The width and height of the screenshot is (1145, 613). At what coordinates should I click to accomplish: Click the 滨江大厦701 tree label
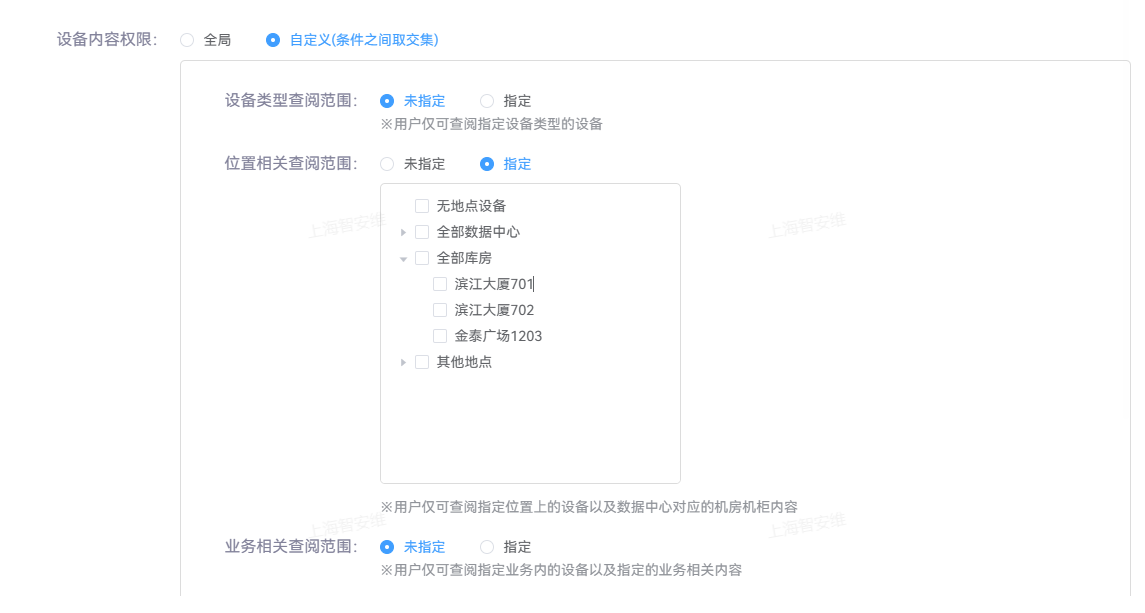click(494, 284)
